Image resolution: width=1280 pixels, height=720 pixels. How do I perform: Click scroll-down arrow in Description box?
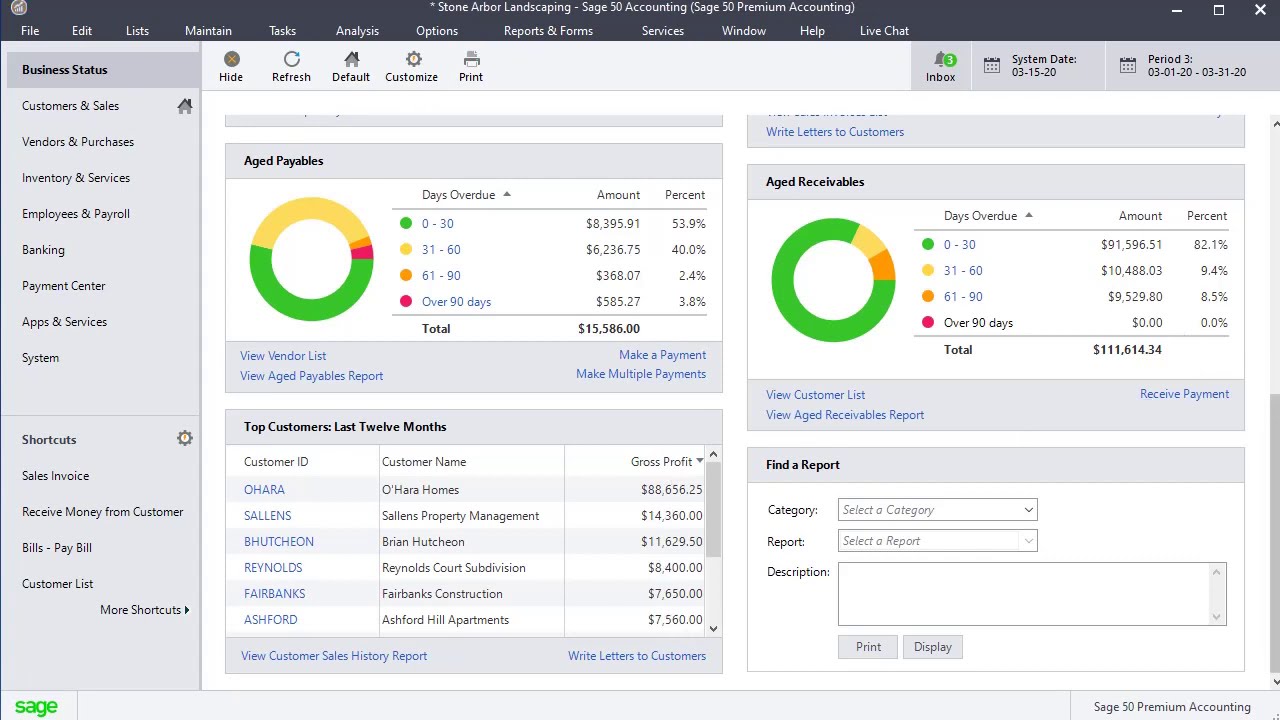[1217, 616]
